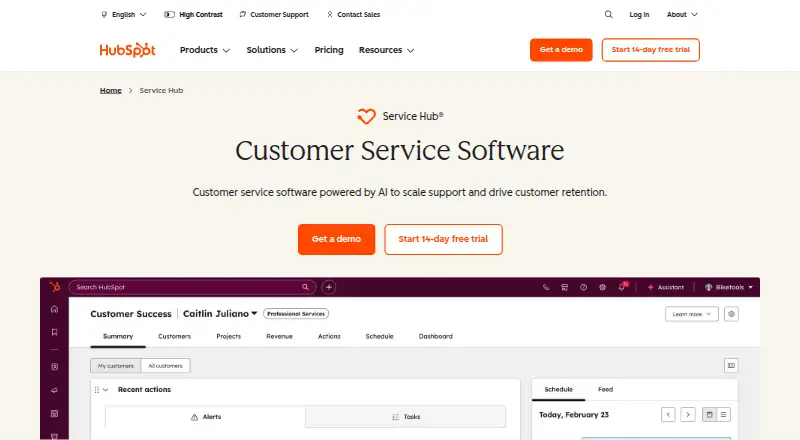Open the English language dropdown
Viewport: 800px width, 440px height.
124,14
